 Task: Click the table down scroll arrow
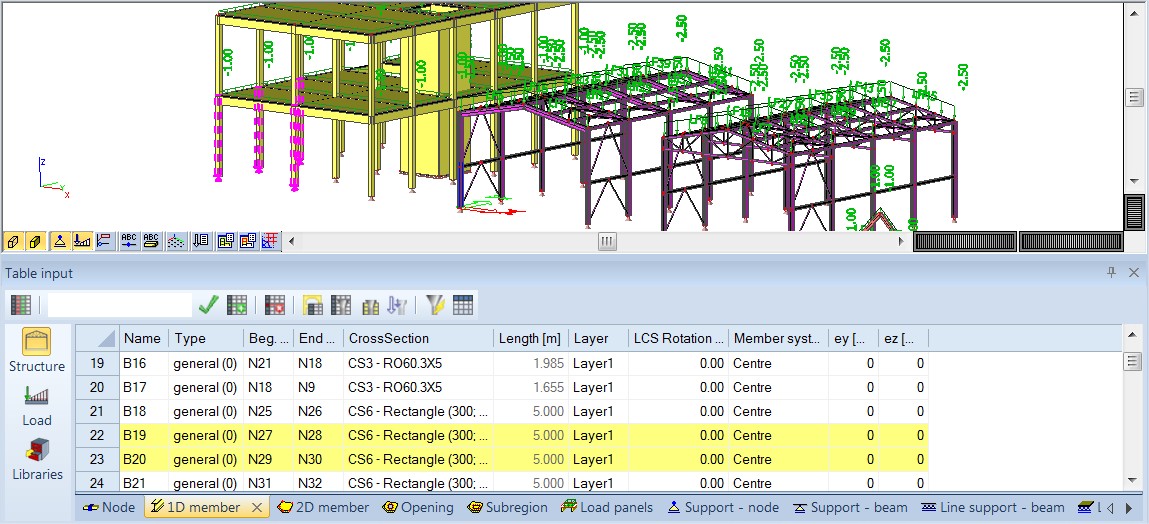coord(1132,482)
